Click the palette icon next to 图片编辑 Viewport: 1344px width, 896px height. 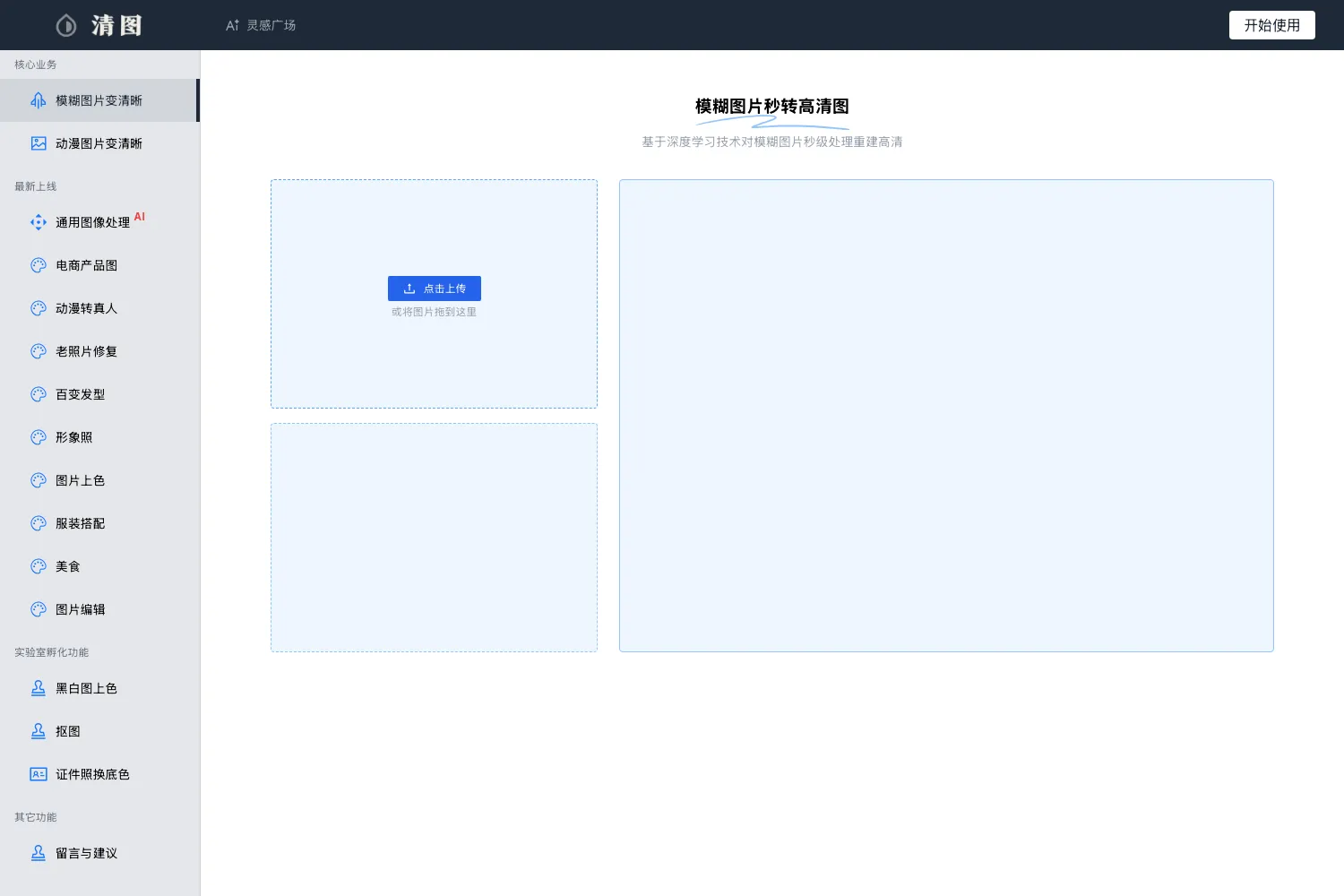tap(39, 609)
